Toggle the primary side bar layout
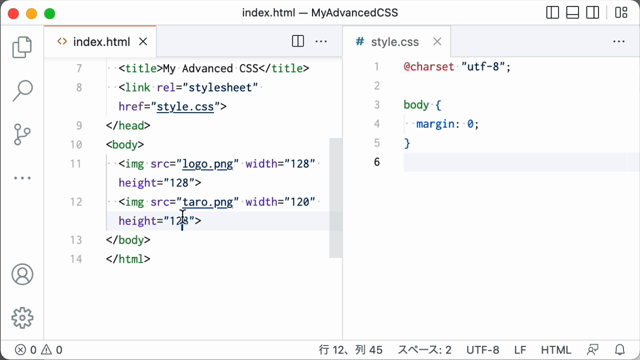 click(x=552, y=13)
